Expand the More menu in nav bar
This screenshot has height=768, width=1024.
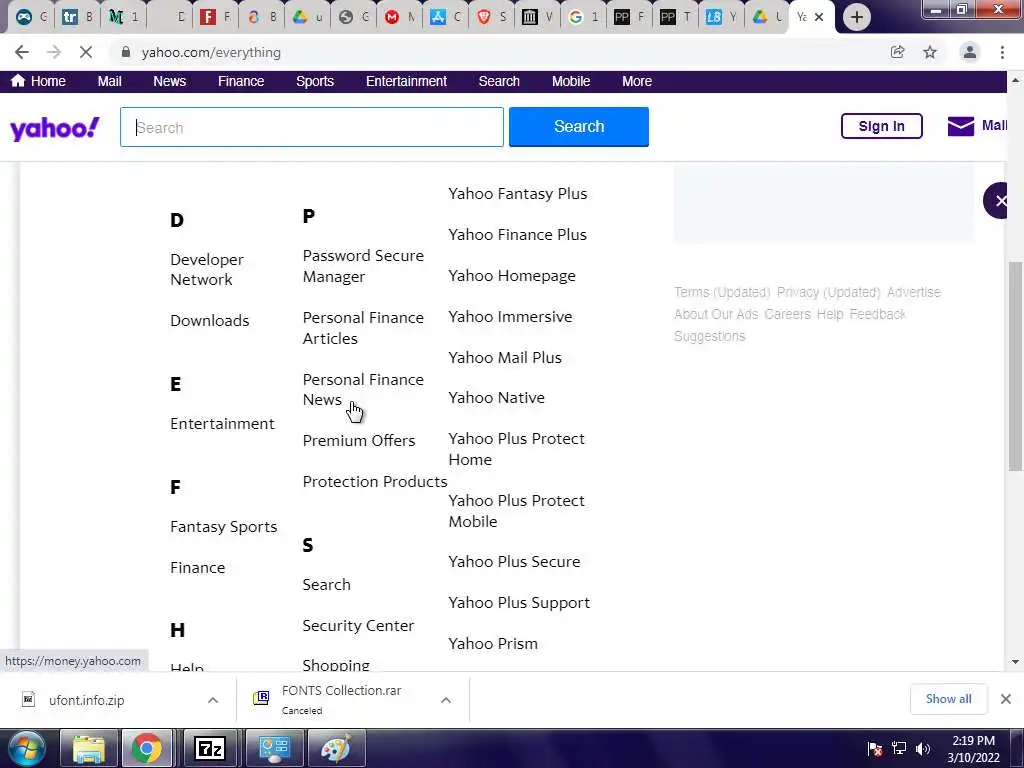pos(637,81)
